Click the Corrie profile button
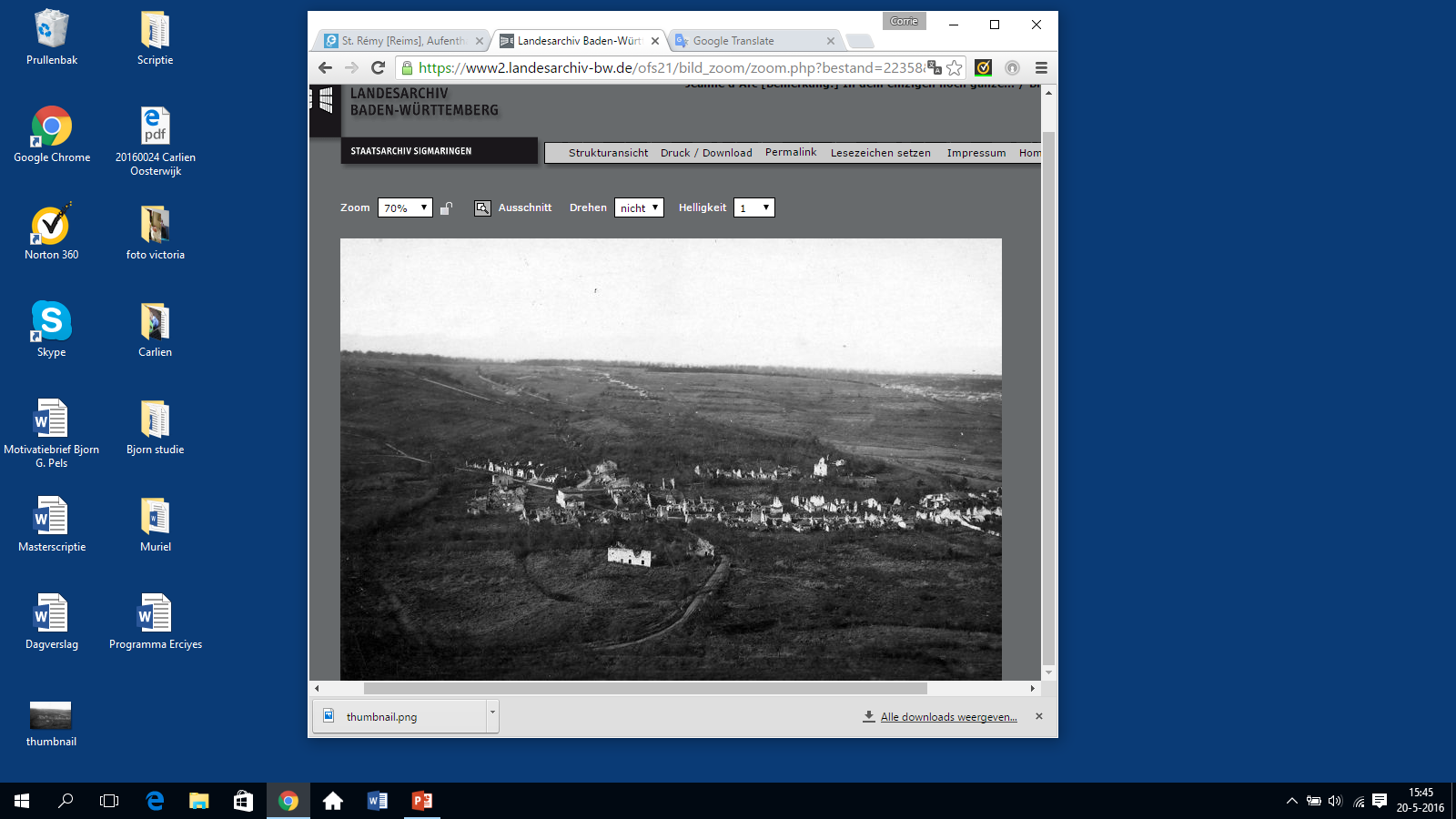The image size is (1456, 819). (905, 21)
